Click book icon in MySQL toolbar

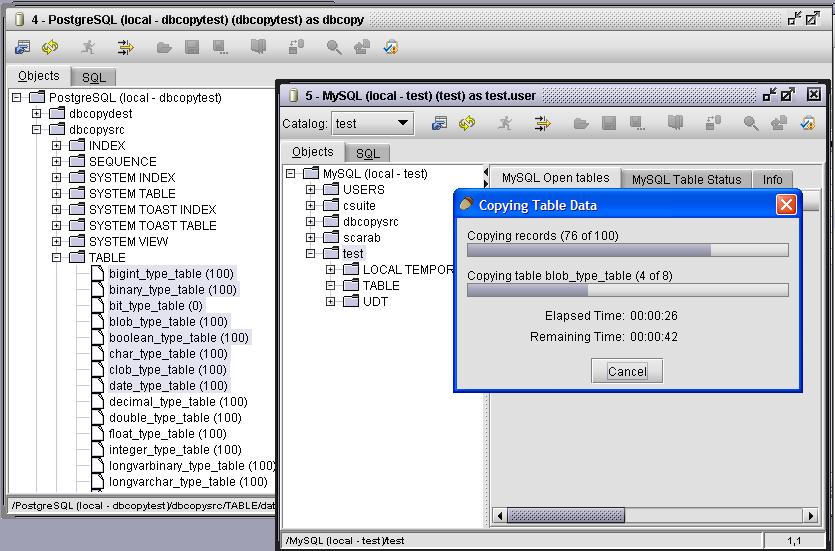pos(676,123)
